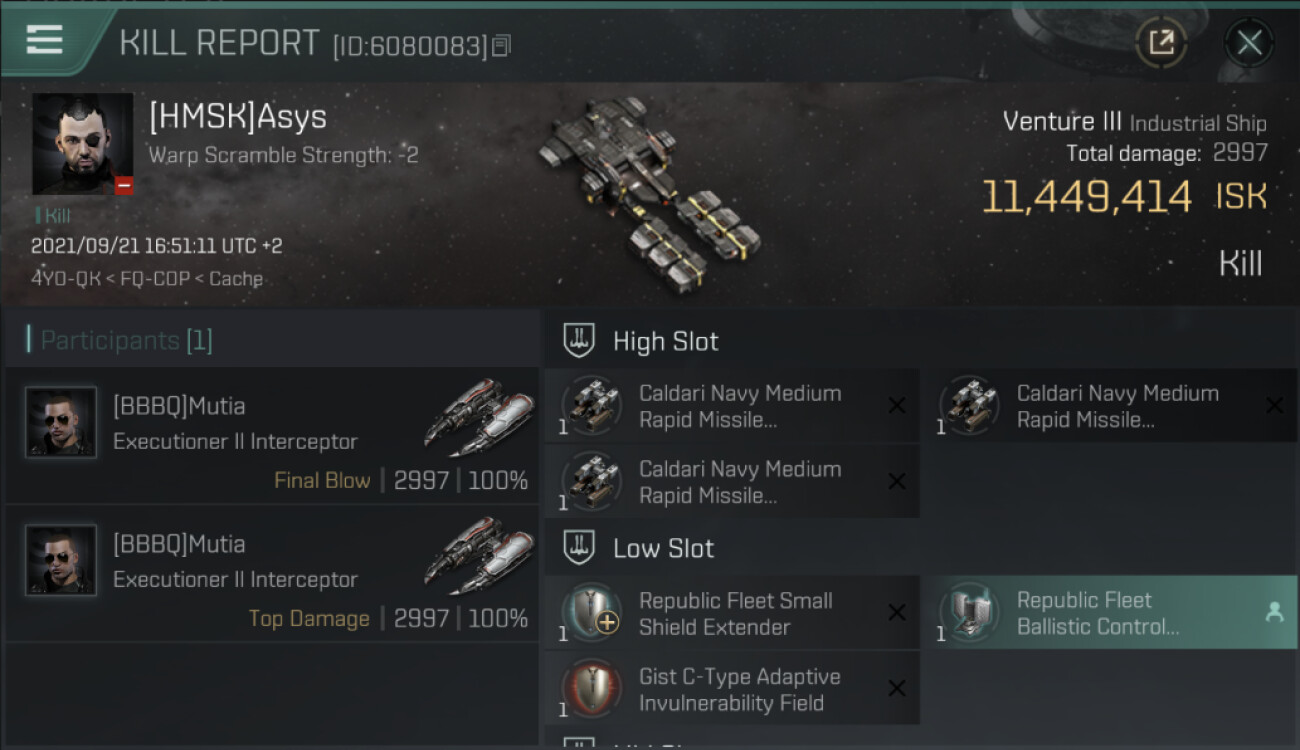Open the hamburger menu beside Kill Report
This screenshot has height=750, width=1300.
[45, 40]
